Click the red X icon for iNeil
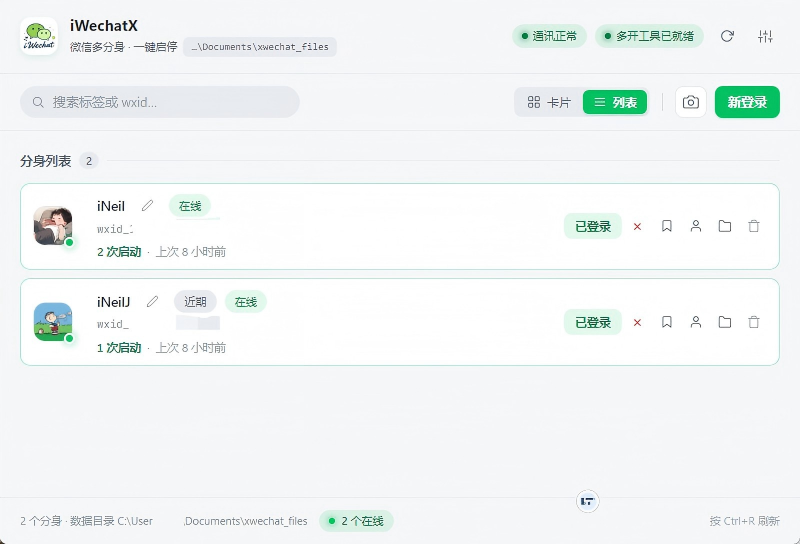This screenshot has height=544, width=800. point(637,227)
